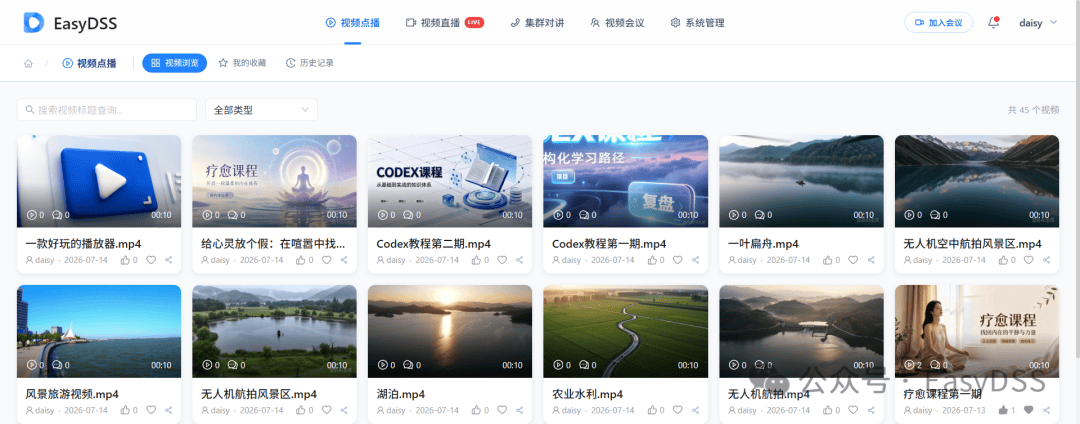Image resolution: width=1080 pixels, height=424 pixels.
Task: Share the 给心灵放个假 video
Action: click(344, 260)
